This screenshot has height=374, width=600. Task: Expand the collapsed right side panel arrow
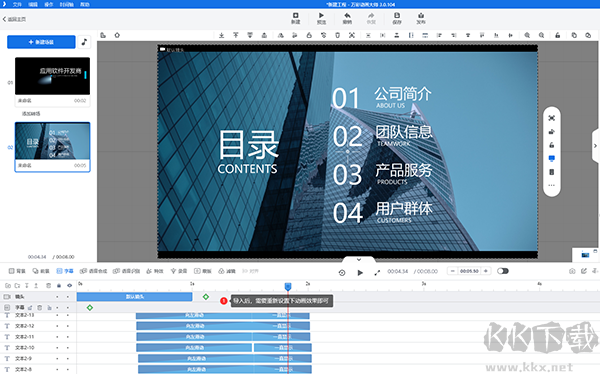[x=595, y=146]
